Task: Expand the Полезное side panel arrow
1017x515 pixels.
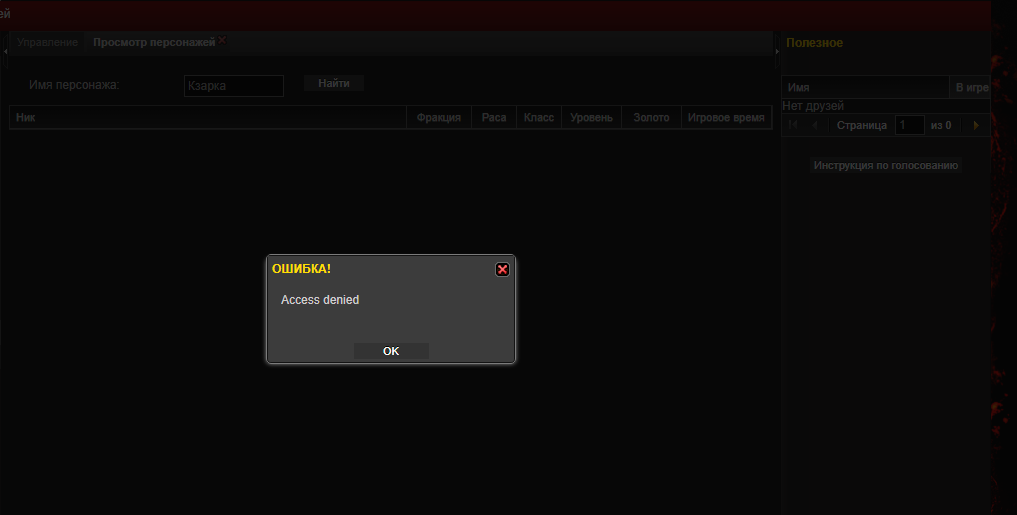Action: click(777, 50)
